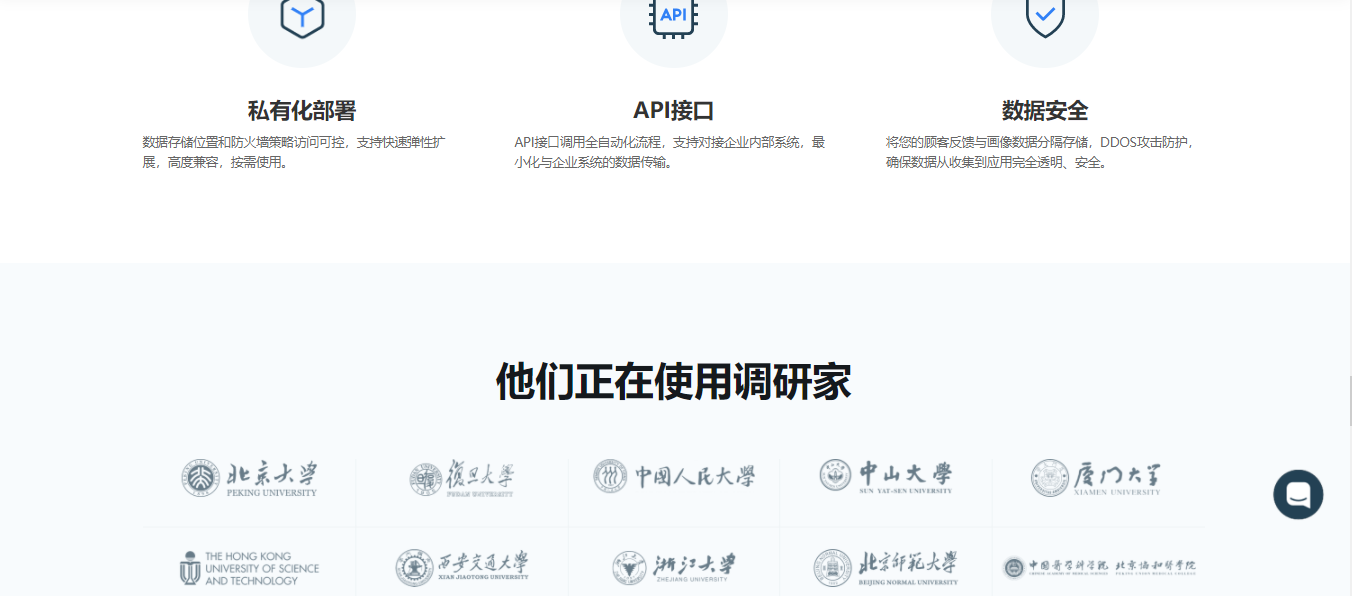Click the 私有化部署 heading
Image resolution: width=1352 pixels, height=596 pixels.
click(302, 110)
